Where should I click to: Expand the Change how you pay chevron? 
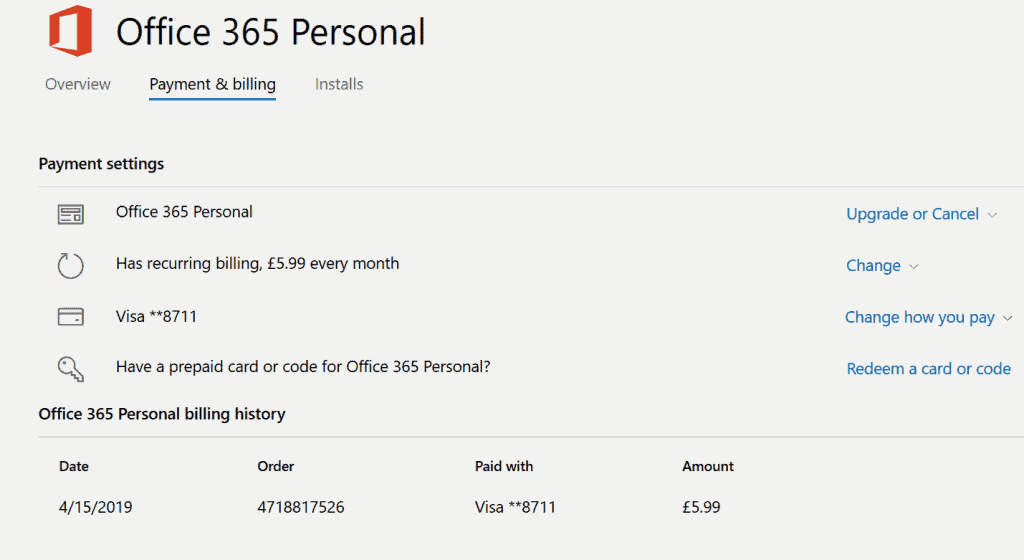[1007, 318]
